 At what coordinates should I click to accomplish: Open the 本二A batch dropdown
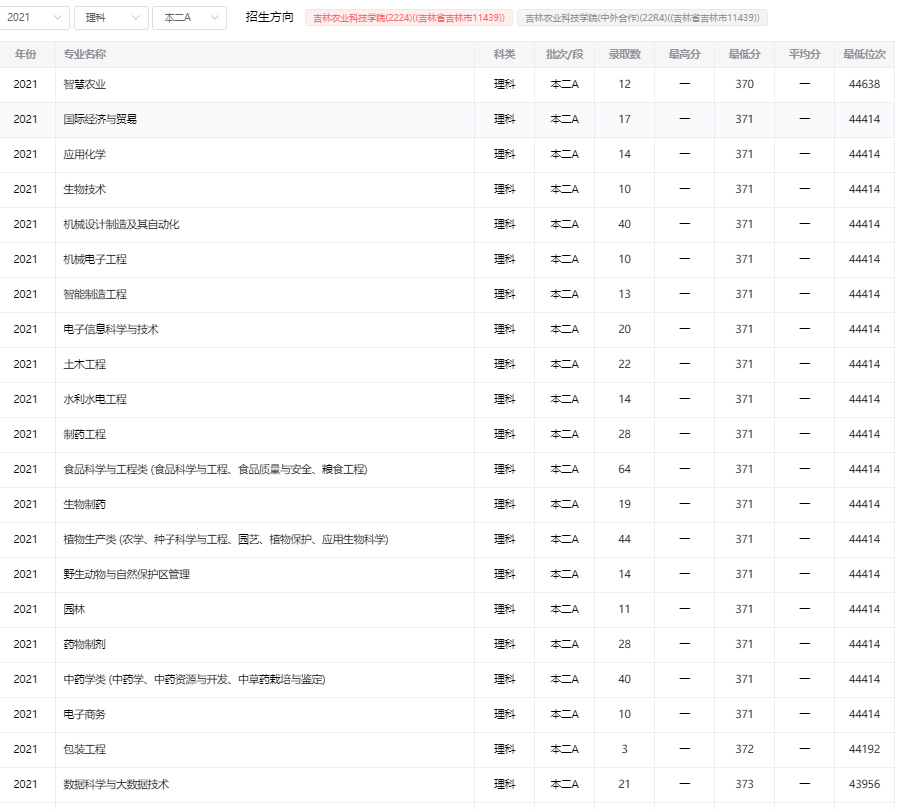(190, 18)
